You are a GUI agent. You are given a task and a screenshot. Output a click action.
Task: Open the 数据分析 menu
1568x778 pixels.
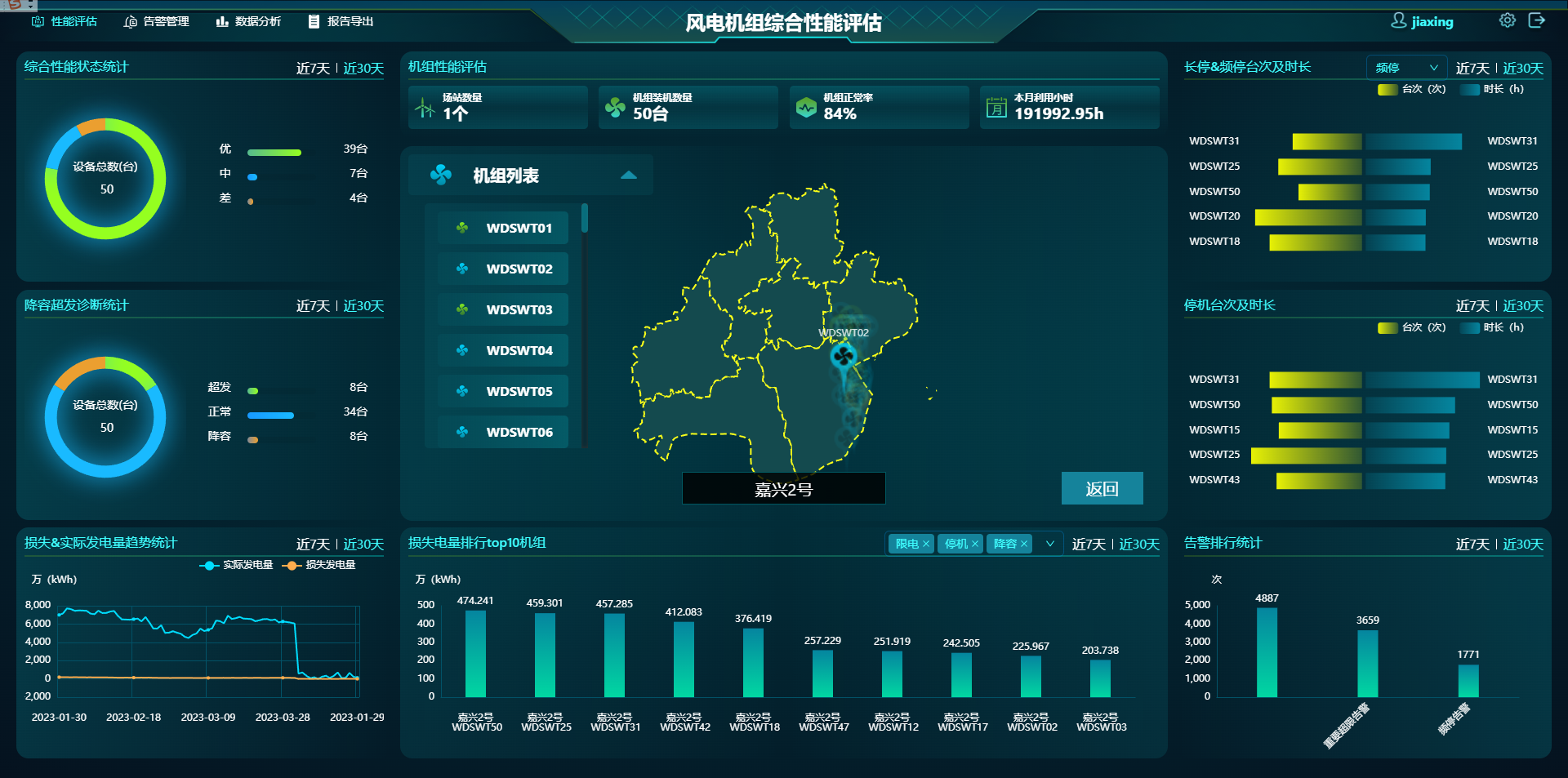[x=248, y=21]
